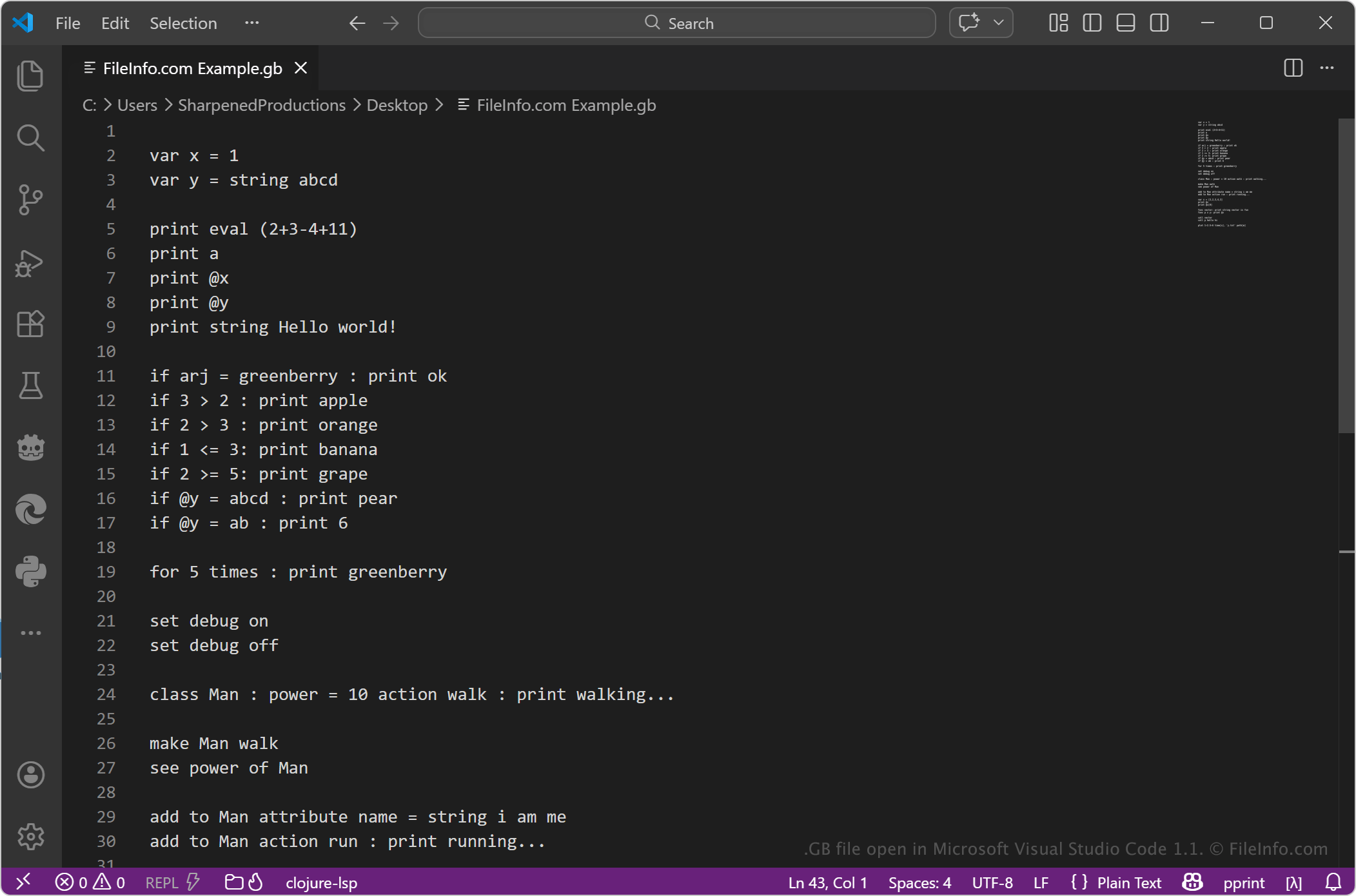Expand the collapsed menu bar ellipsis
Image resolution: width=1356 pixels, height=896 pixels.
coord(251,23)
